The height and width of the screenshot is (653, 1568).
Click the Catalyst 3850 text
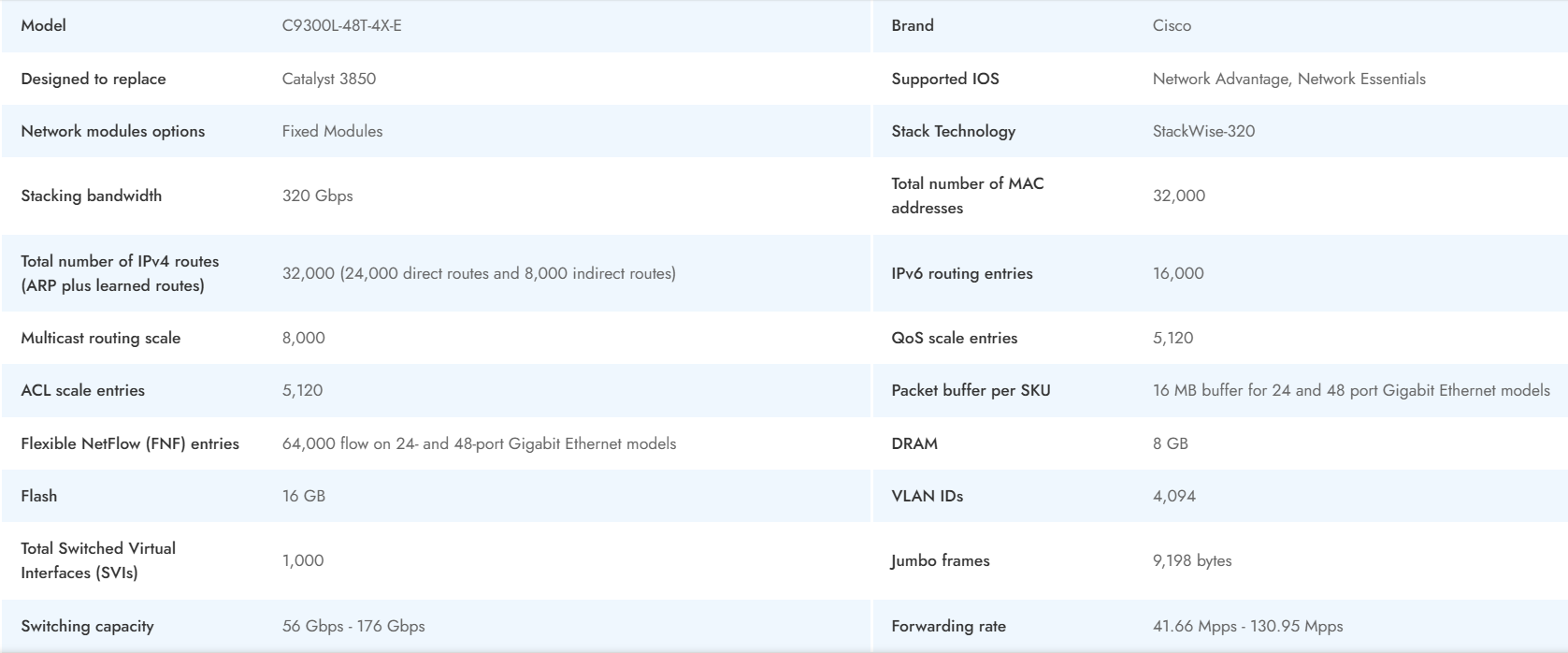329,79
